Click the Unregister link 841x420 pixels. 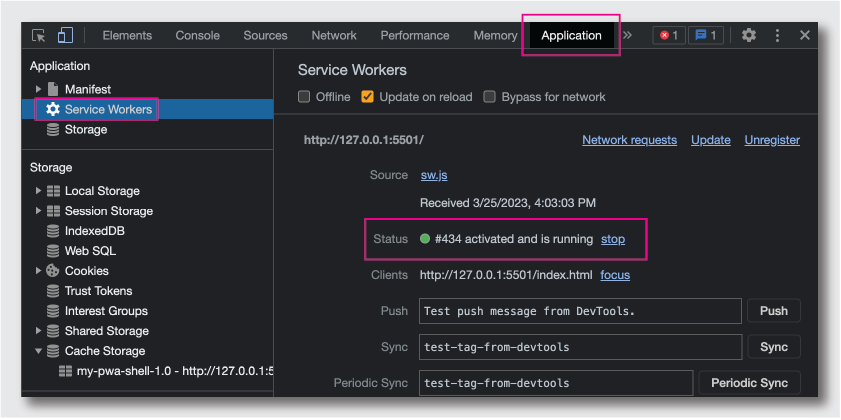(x=772, y=140)
